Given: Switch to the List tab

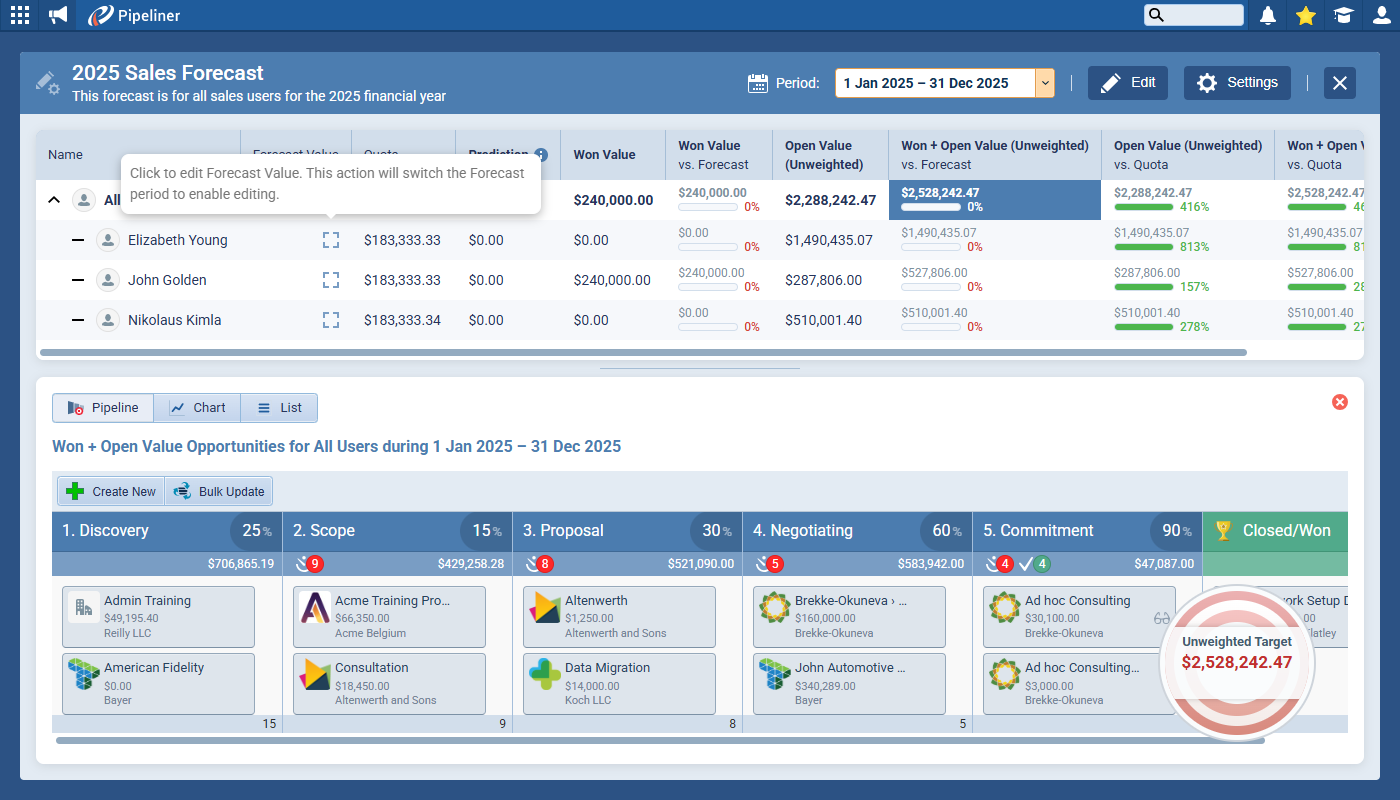Looking at the screenshot, I should coord(279,408).
